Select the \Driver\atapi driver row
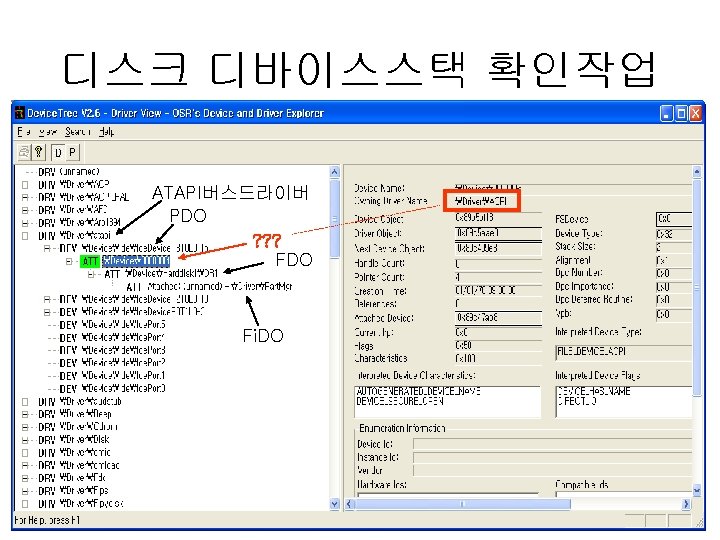 click(74, 236)
